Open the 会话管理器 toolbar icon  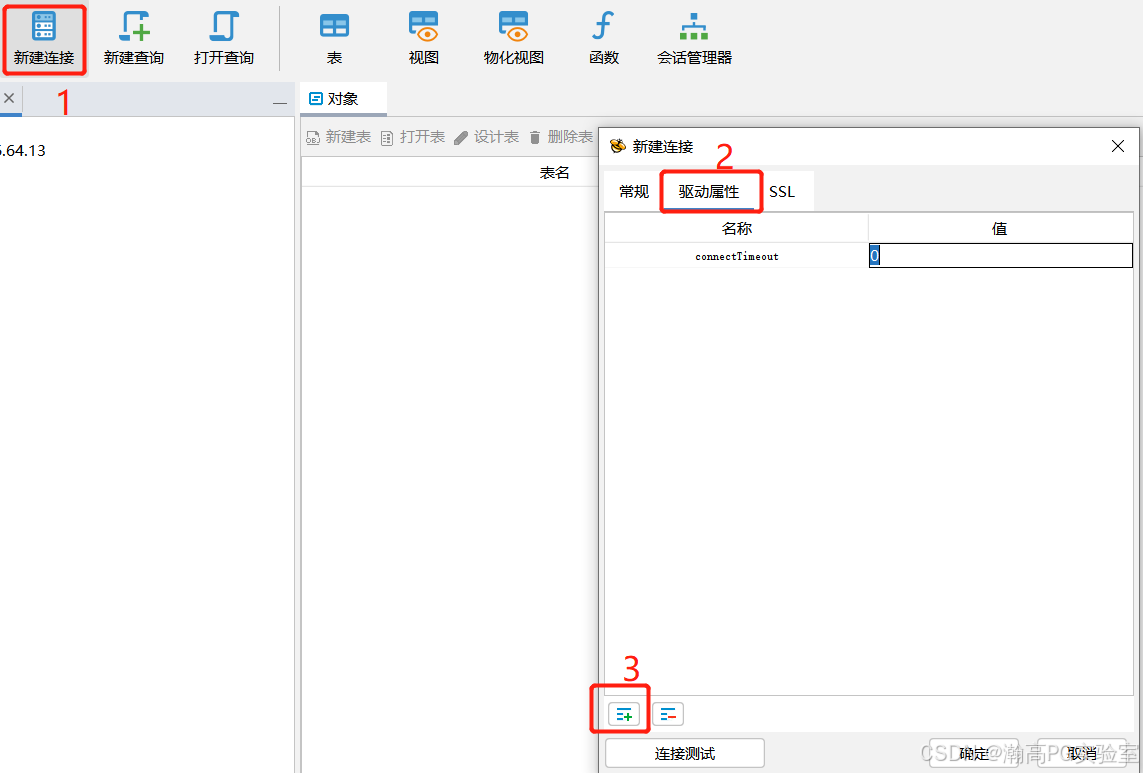tap(694, 39)
